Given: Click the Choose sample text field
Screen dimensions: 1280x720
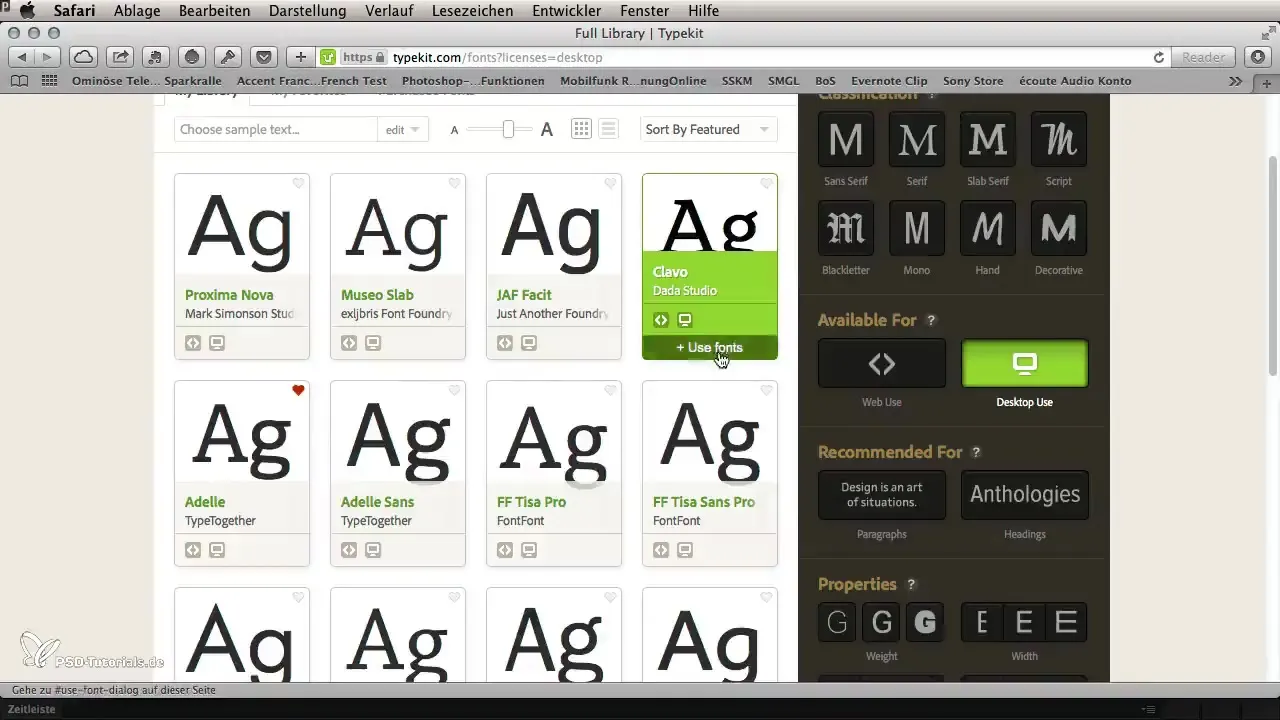Looking at the screenshot, I should tap(276, 129).
